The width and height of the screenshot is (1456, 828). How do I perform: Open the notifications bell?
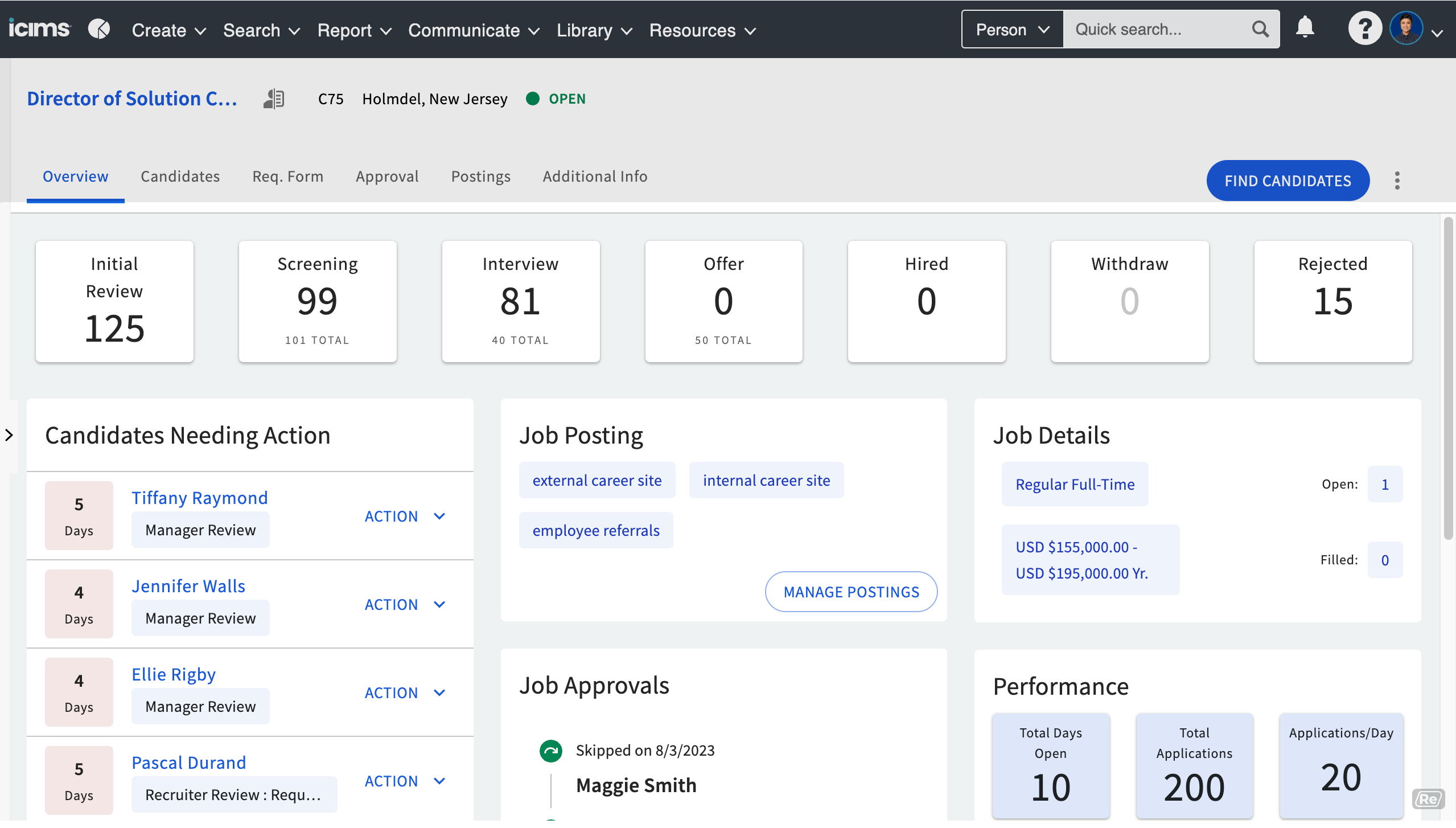point(1305,27)
